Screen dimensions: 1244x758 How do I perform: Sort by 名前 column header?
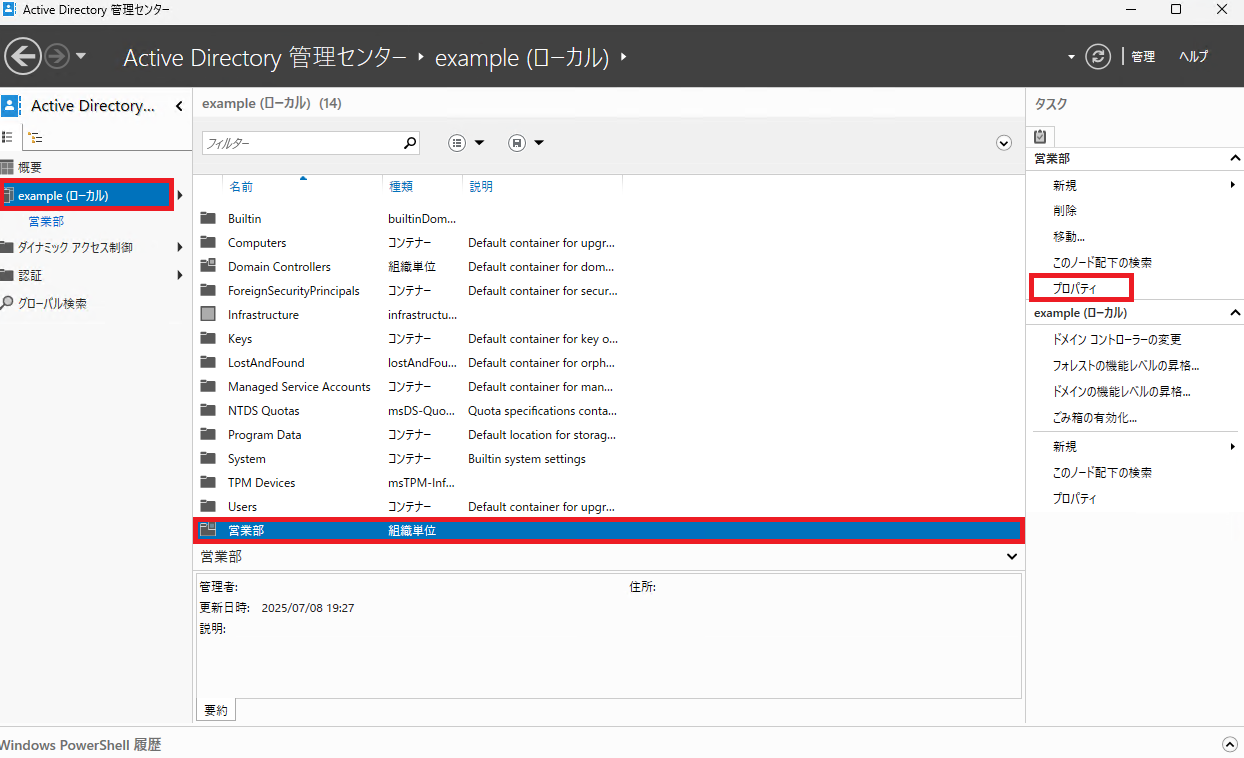coord(241,186)
